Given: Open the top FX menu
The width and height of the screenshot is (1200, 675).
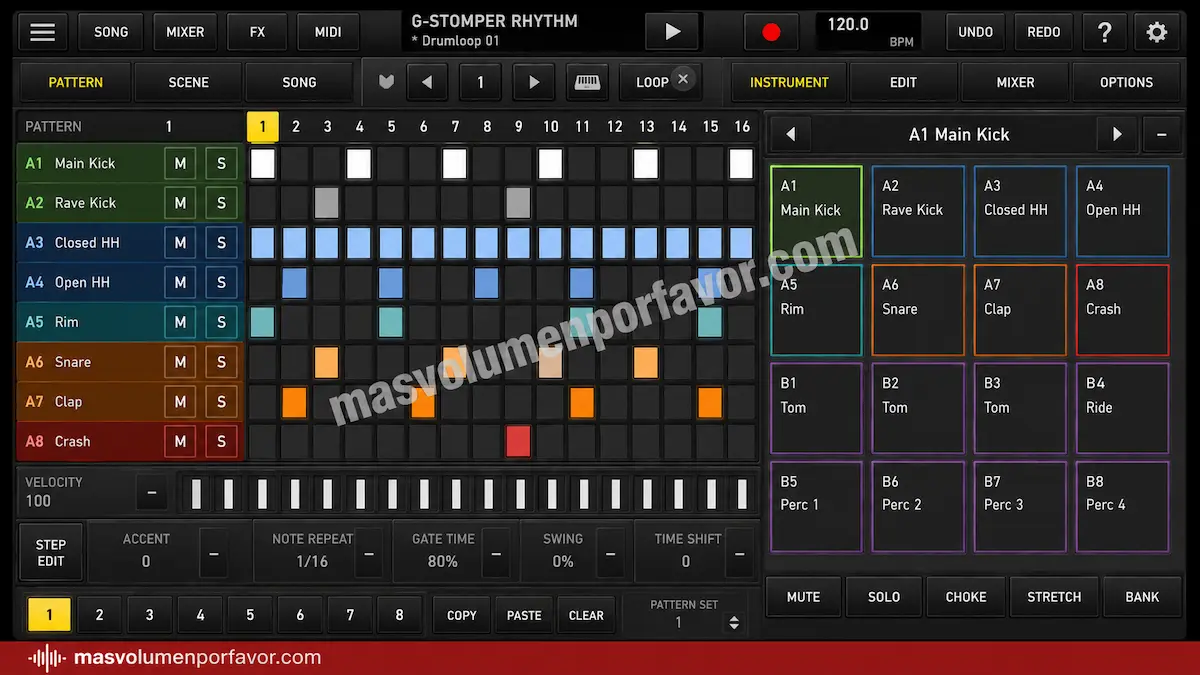Looking at the screenshot, I should pos(257,32).
